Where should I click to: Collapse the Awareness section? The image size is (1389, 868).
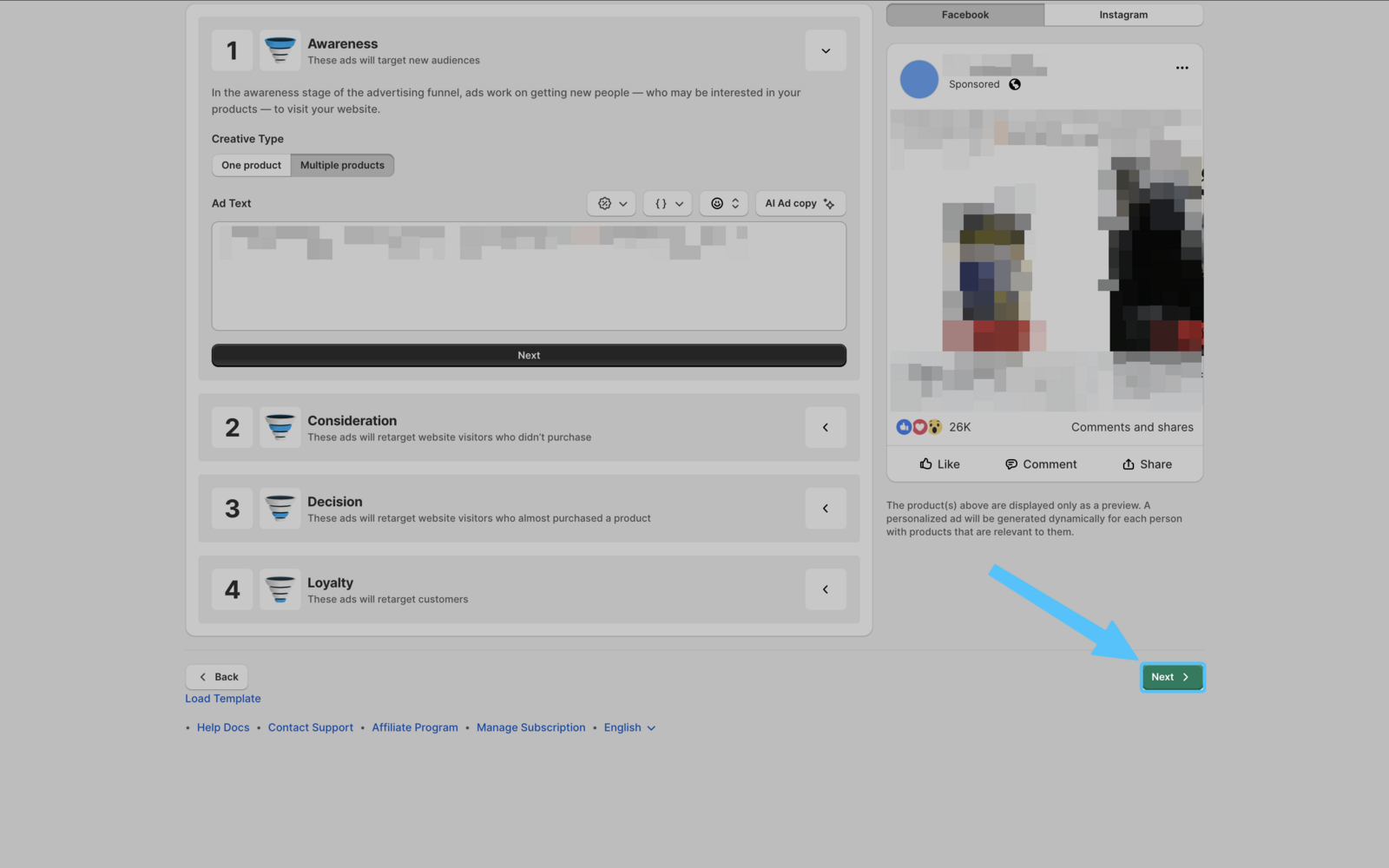pos(825,50)
